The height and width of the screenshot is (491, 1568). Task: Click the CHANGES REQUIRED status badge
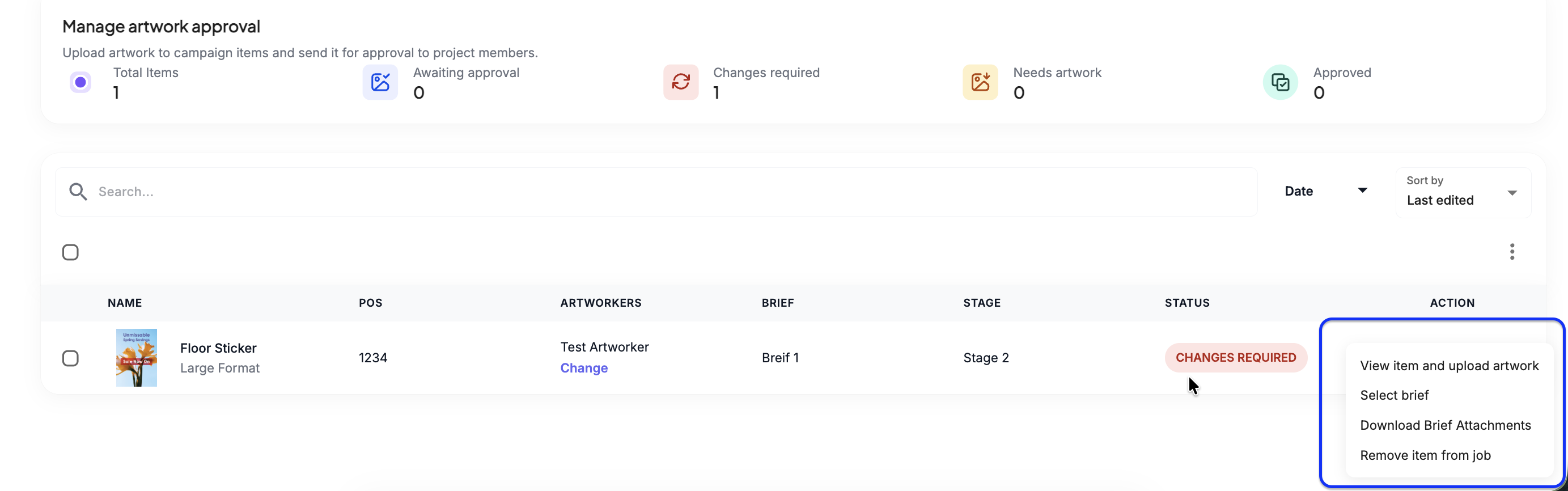1236,358
